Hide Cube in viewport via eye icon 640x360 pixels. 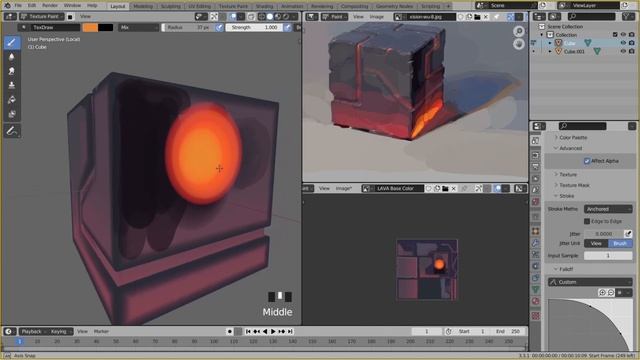click(x=623, y=43)
